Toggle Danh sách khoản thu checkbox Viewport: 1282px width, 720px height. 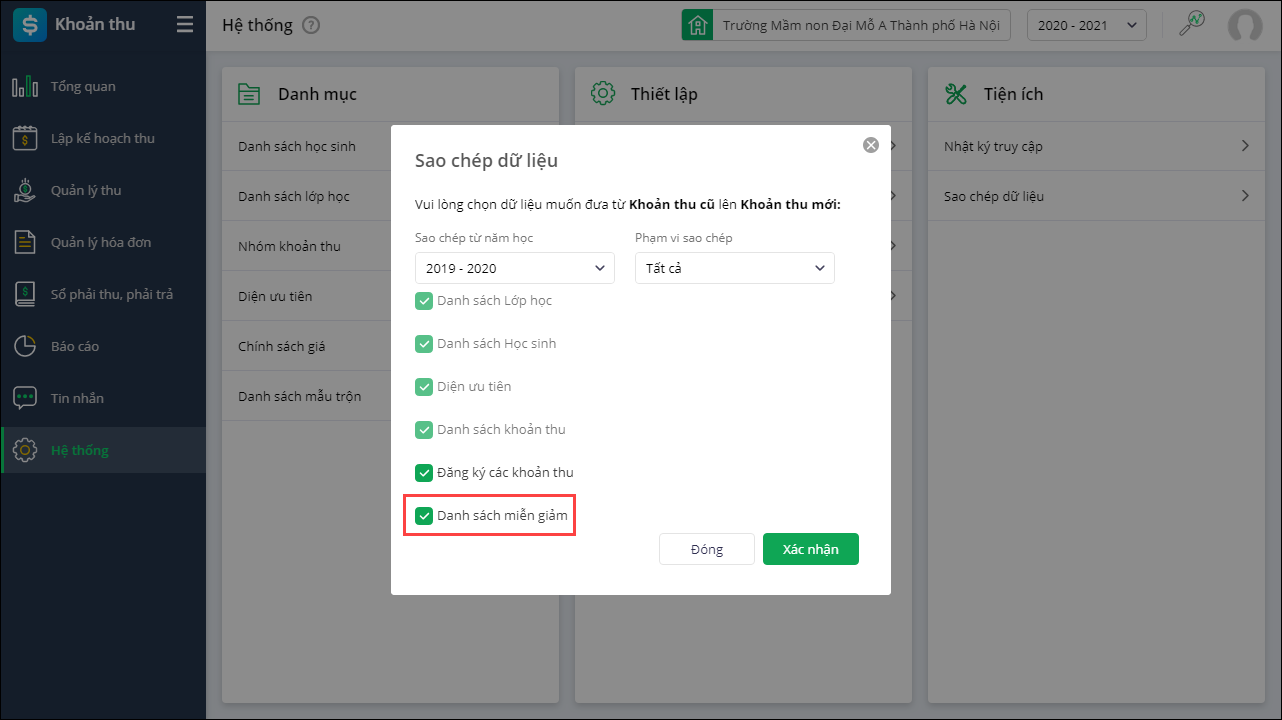(x=424, y=430)
